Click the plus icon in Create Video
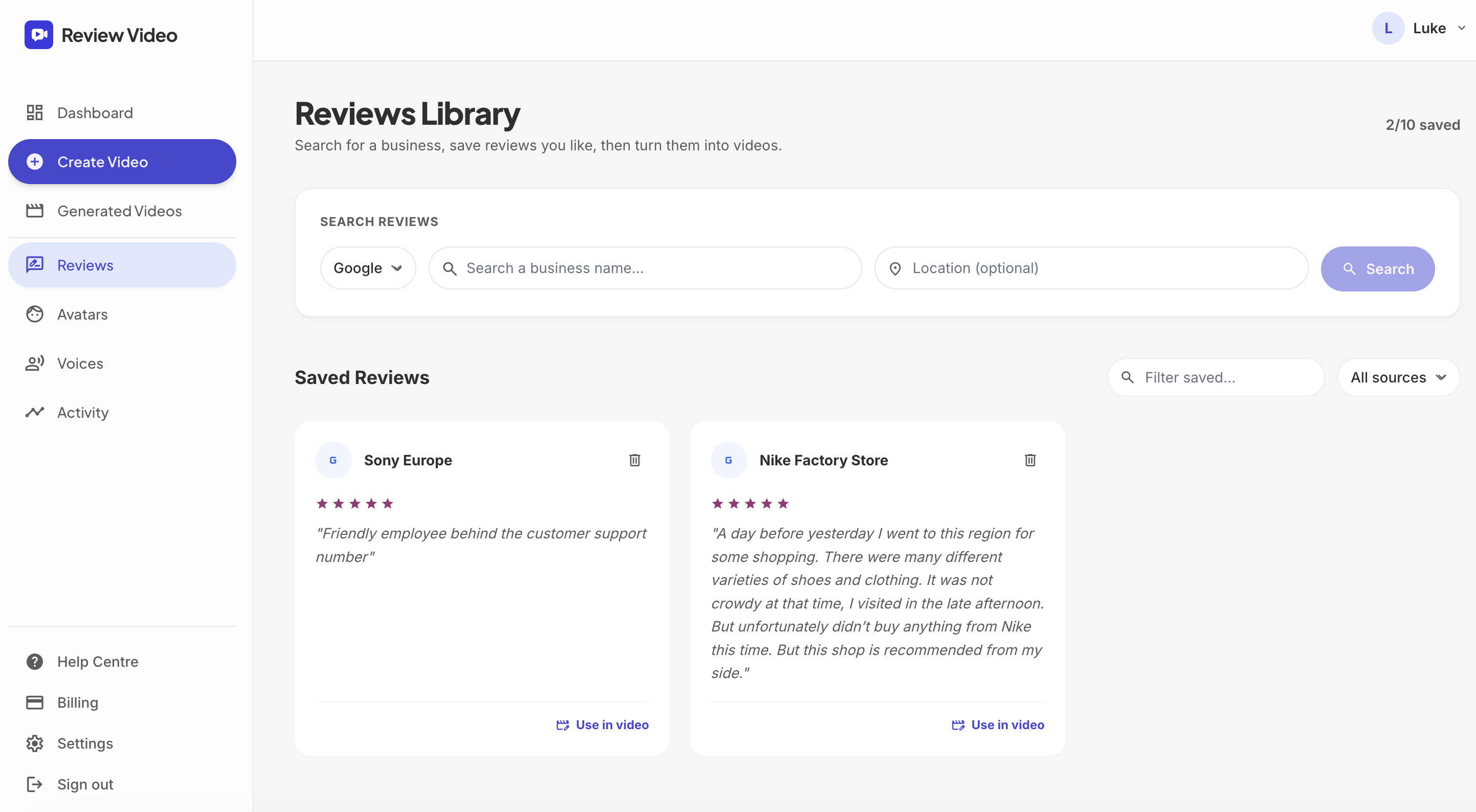The height and width of the screenshot is (812, 1476). [x=34, y=162]
